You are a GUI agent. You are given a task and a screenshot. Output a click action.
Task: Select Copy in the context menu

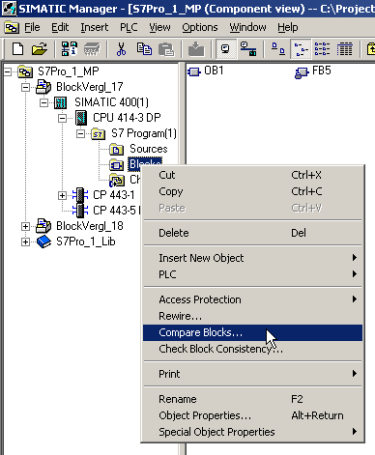[253, 191]
